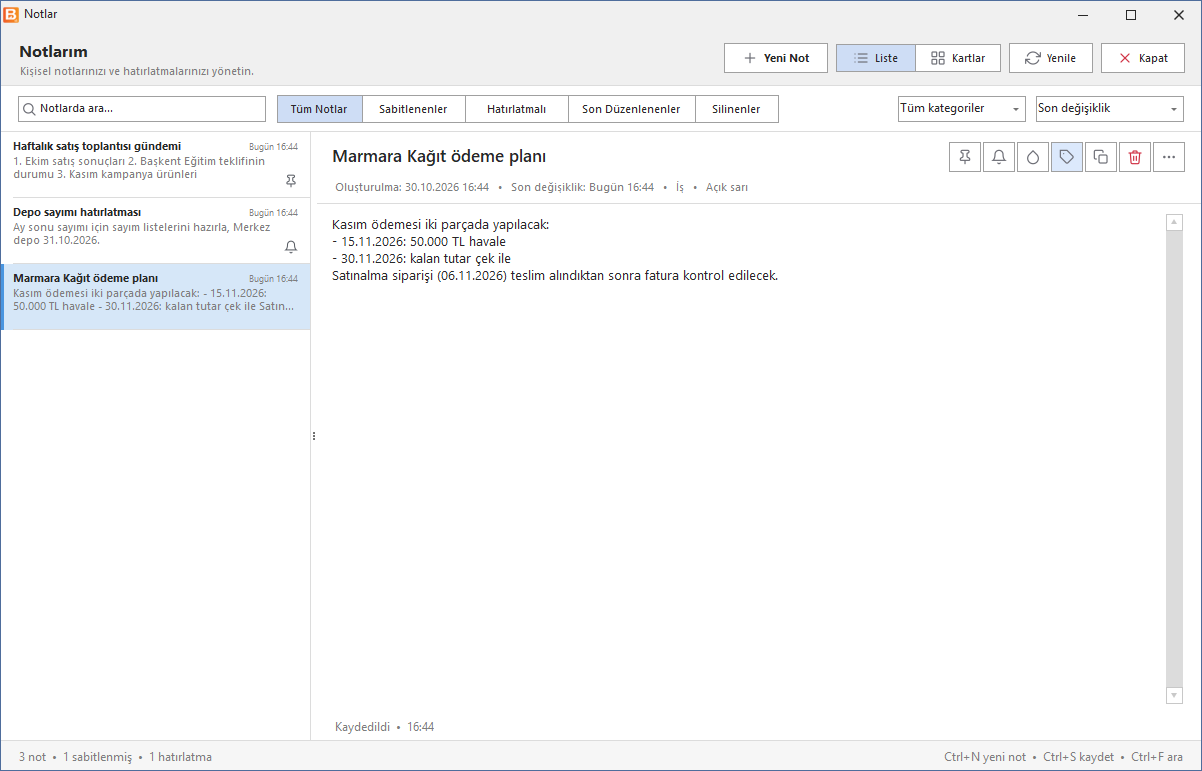Pin the Marmara Kağıt note

(965, 157)
